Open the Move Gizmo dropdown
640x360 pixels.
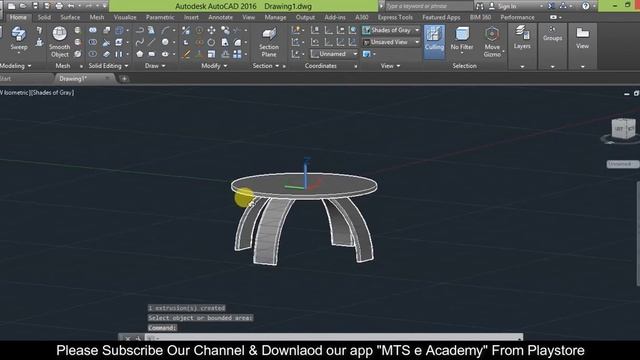tap(492, 42)
